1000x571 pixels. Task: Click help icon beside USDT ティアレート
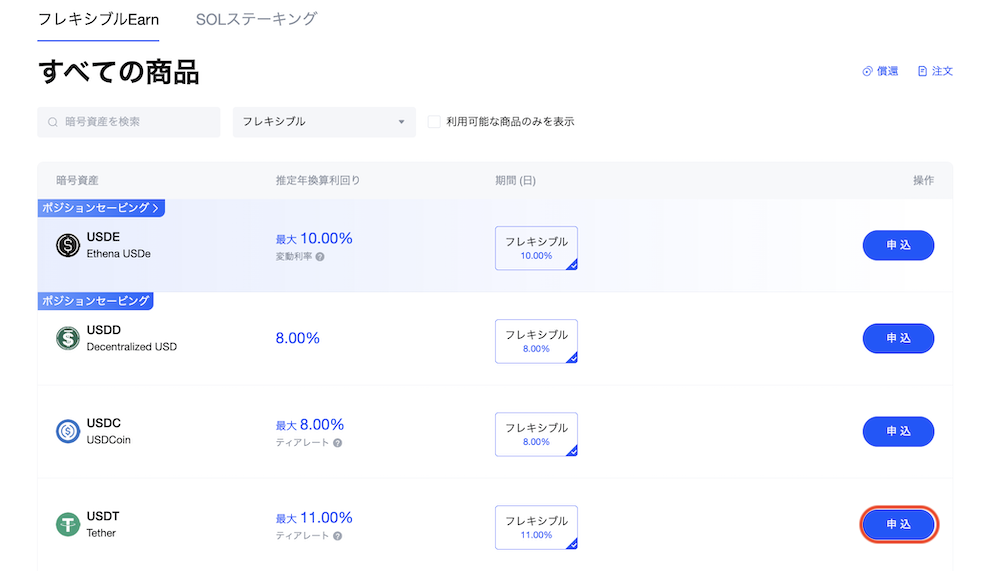[337, 536]
